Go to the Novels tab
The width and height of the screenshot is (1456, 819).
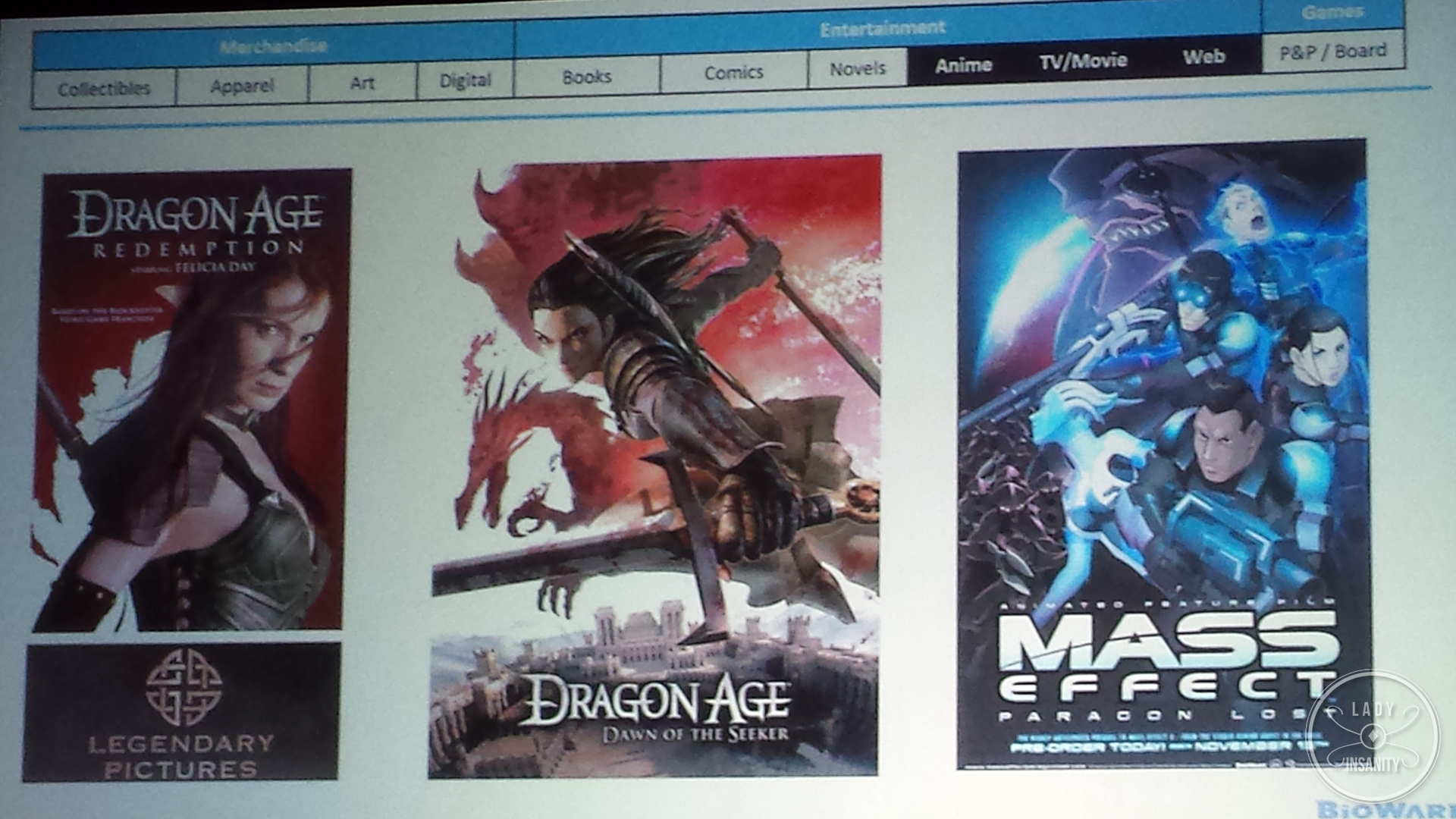point(858,68)
